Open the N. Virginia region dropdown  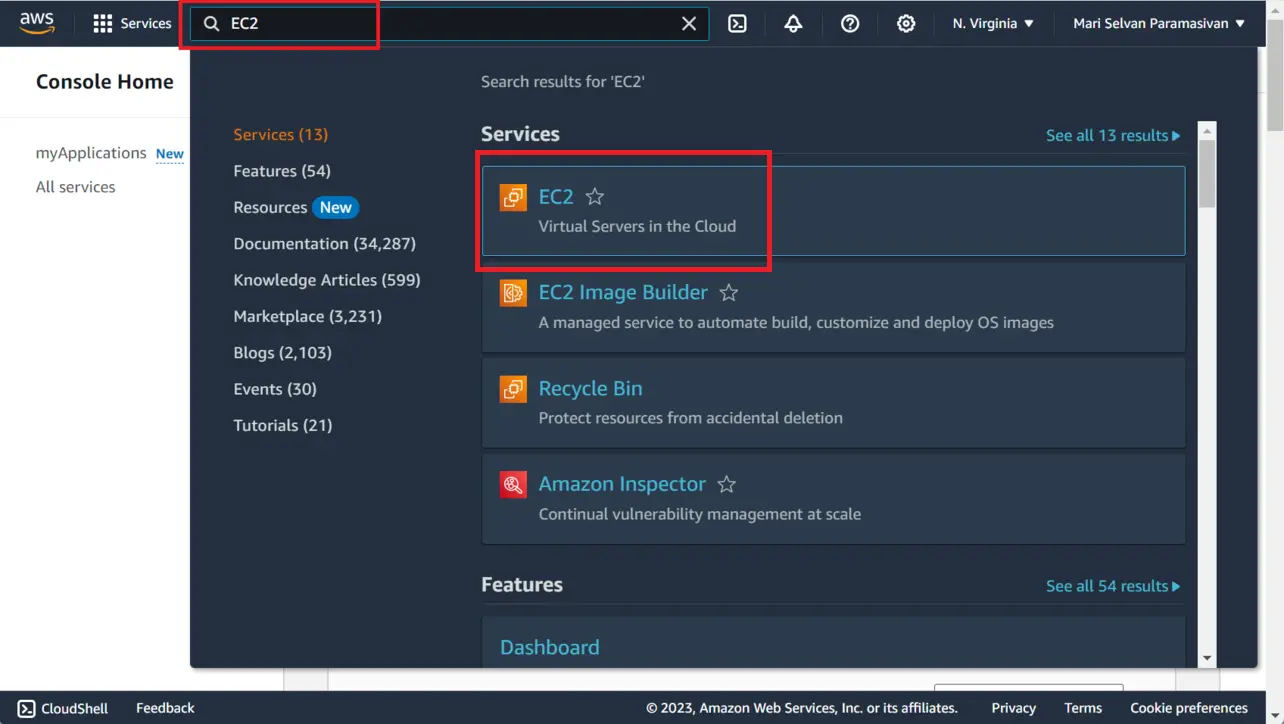click(993, 23)
